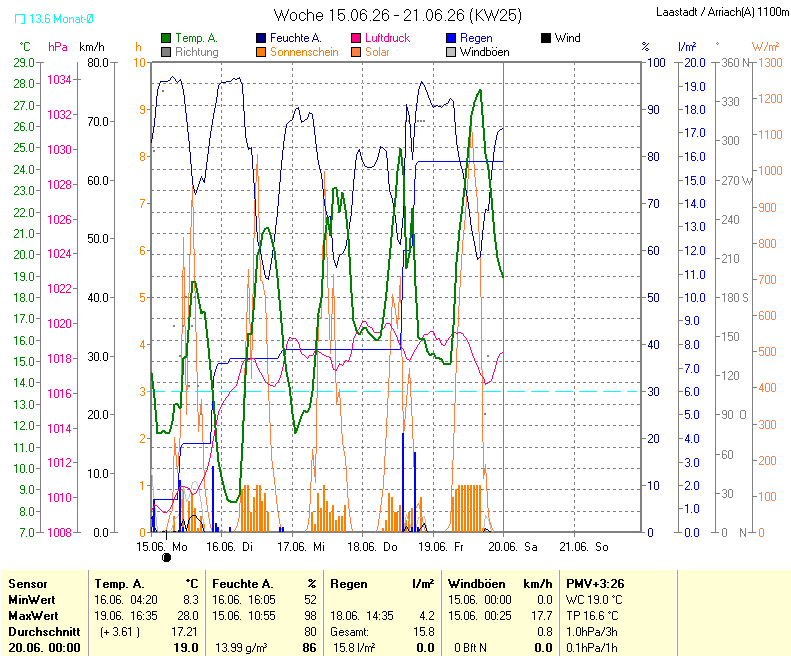This screenshot has width=791, height=656.
Task: Click the Gesamt: rain total label
Action: pos(349,632)
